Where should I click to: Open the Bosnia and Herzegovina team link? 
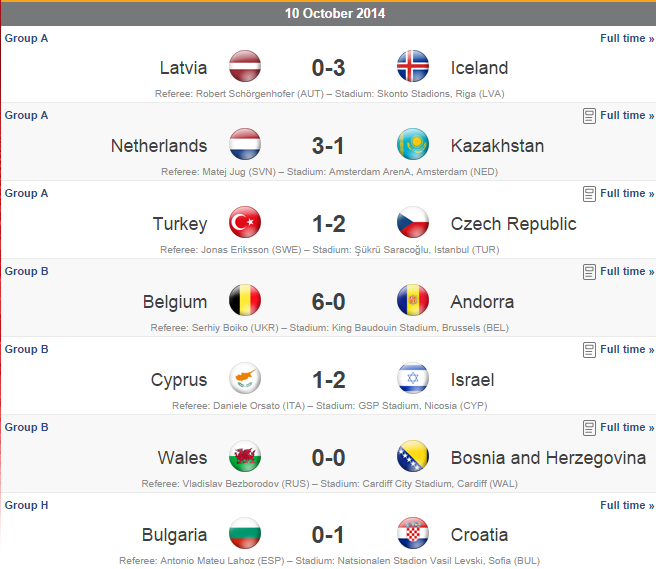[548, 458]
